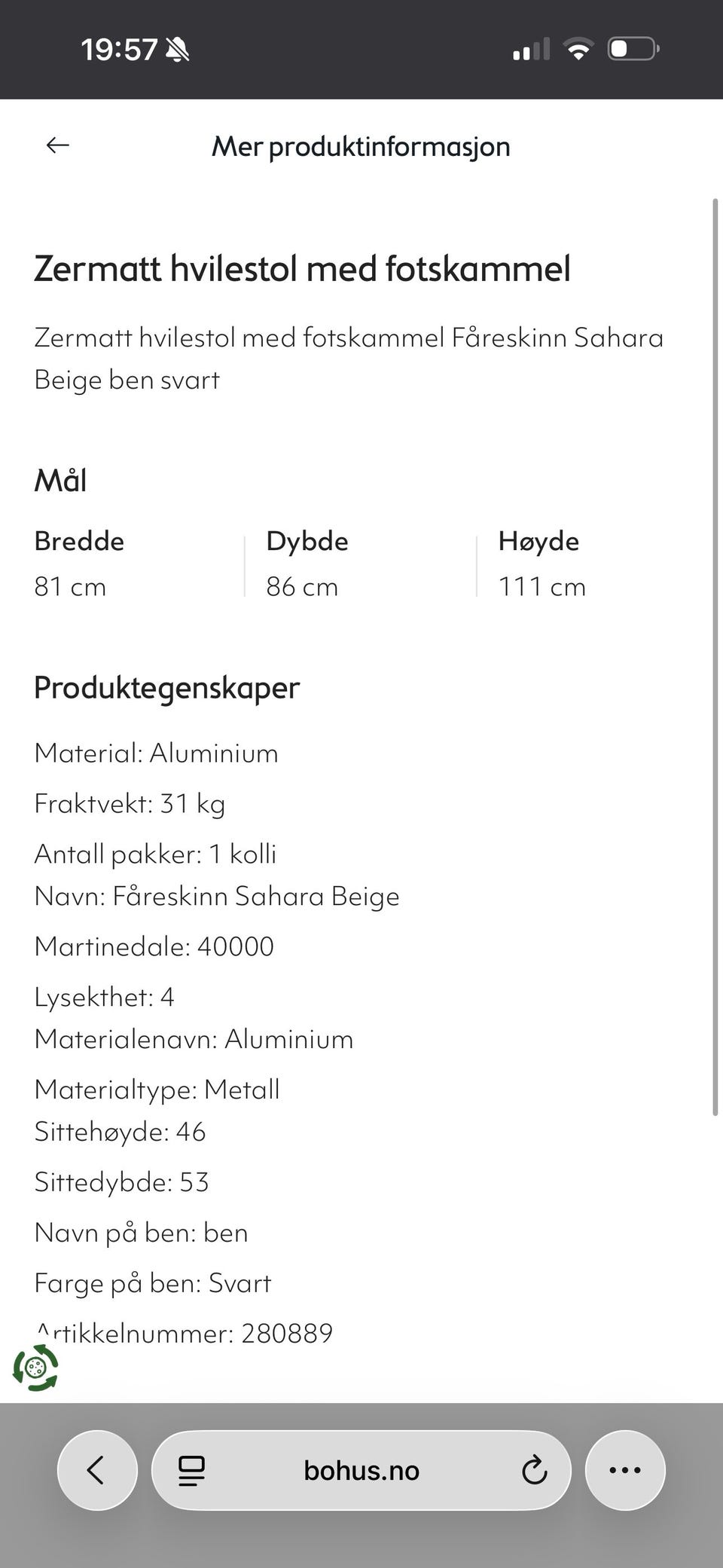Tap the browser back chevron button

(x=97, y=1469)
